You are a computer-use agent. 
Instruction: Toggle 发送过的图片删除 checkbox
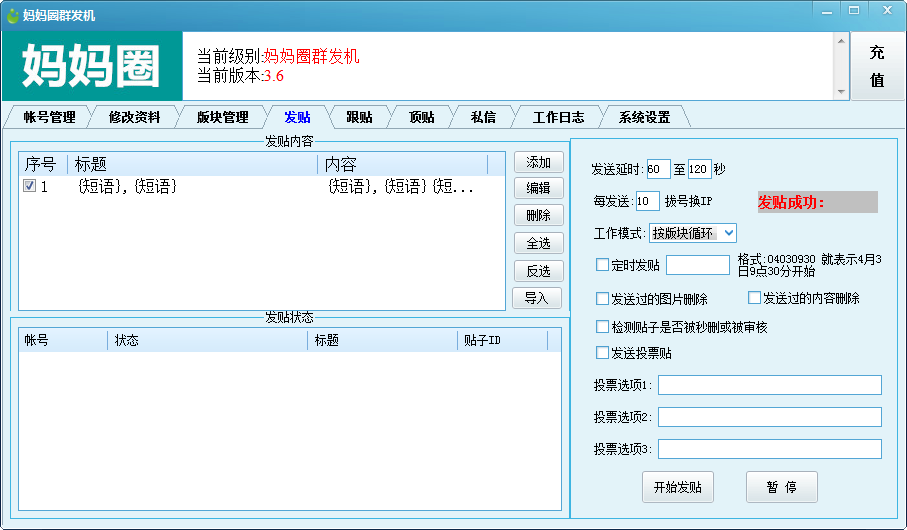(x=602, y=299)
